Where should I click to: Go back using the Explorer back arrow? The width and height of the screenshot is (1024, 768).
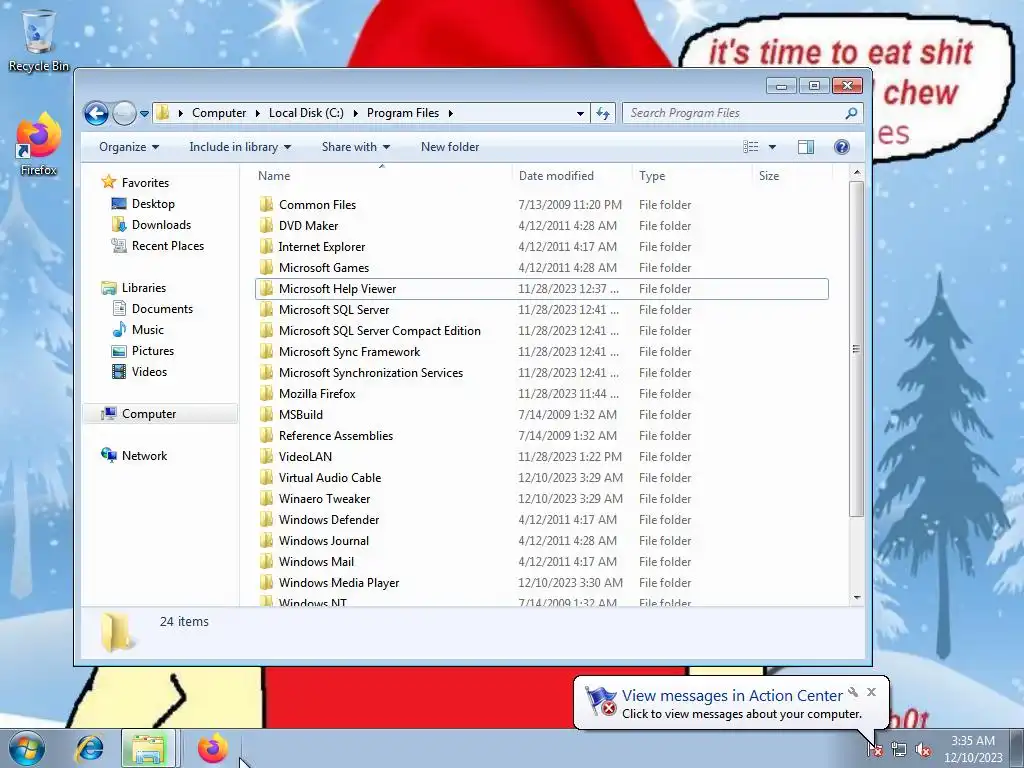[x=96, y=114]
